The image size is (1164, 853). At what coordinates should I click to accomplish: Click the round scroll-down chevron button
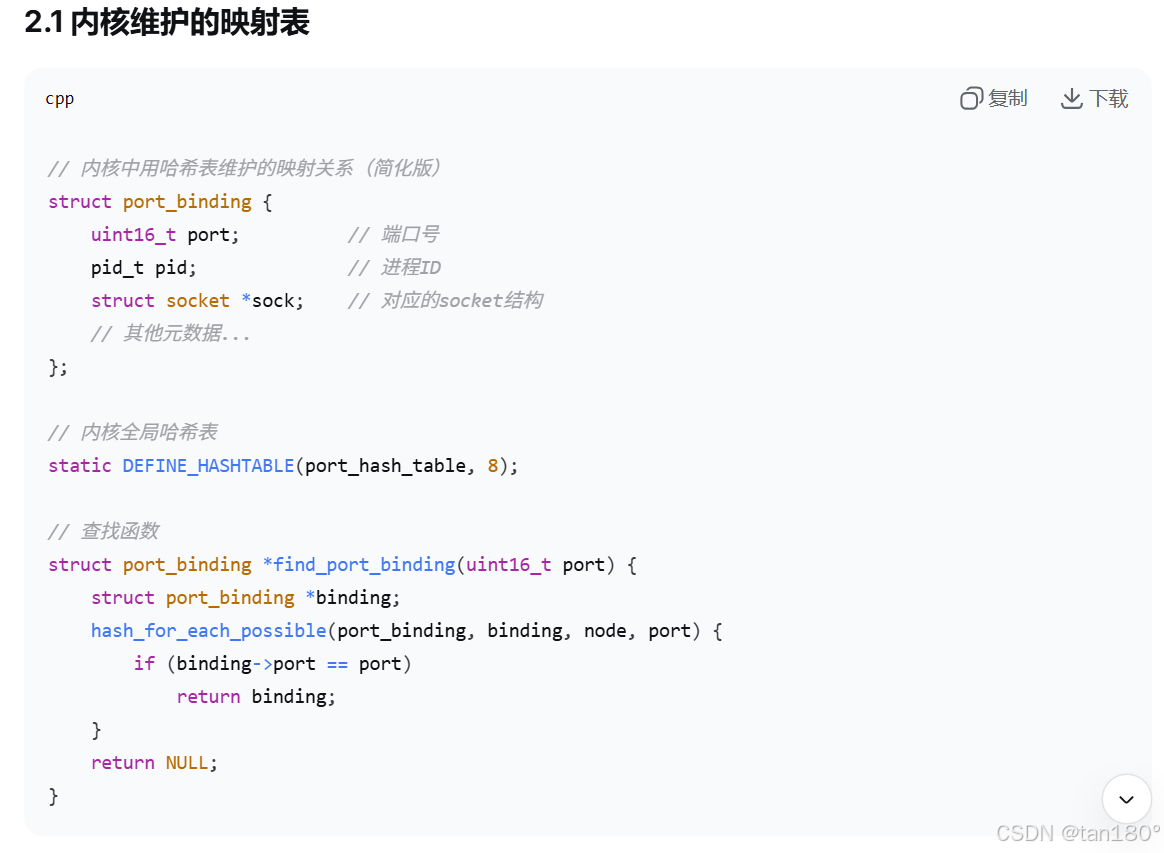click(1126, 799)
